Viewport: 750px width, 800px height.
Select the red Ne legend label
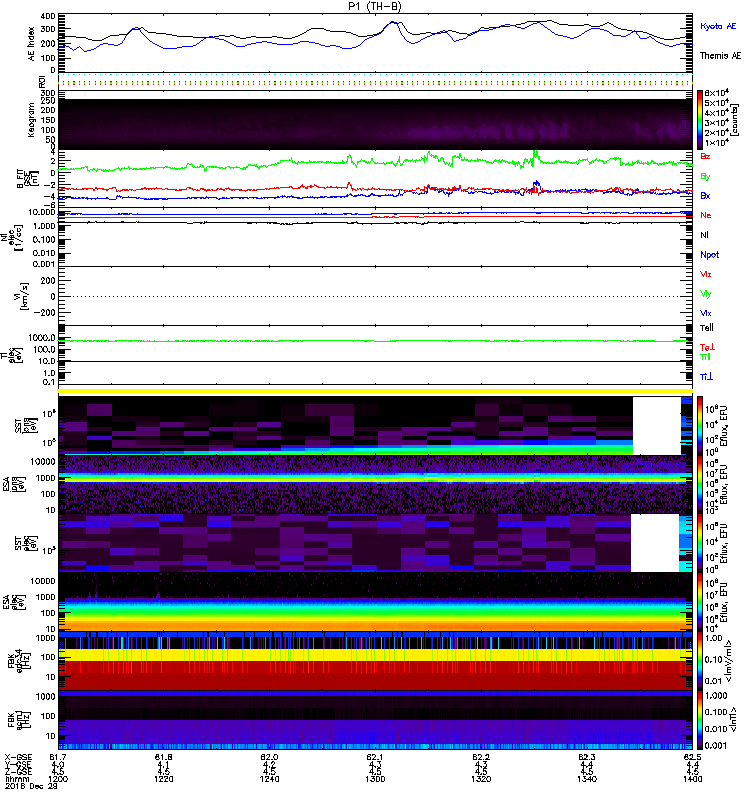coord(706,215)
